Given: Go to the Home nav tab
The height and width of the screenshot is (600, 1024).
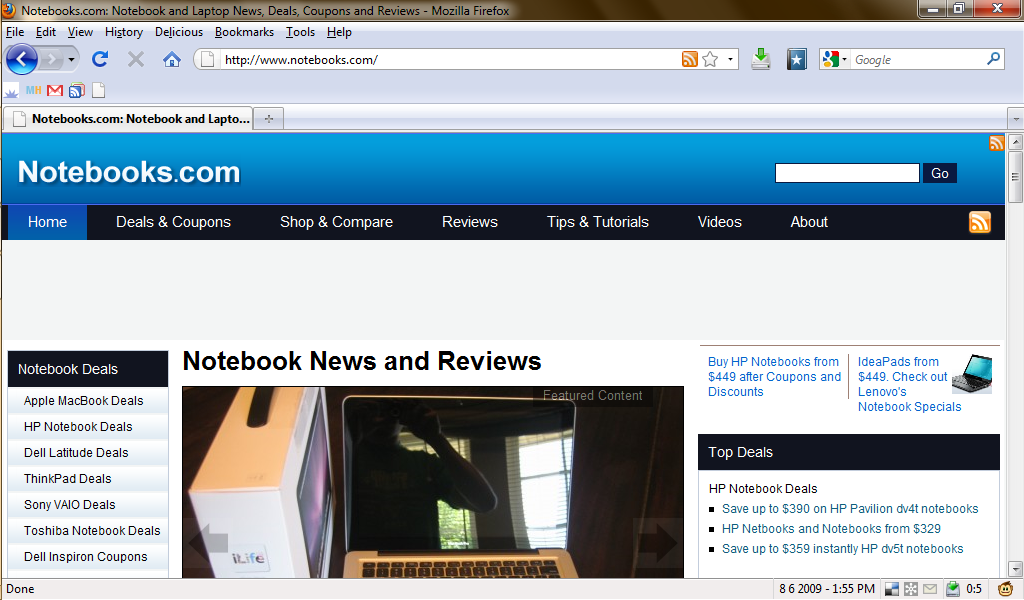Looking at the screenshot, I should click(x=47, y=222).
